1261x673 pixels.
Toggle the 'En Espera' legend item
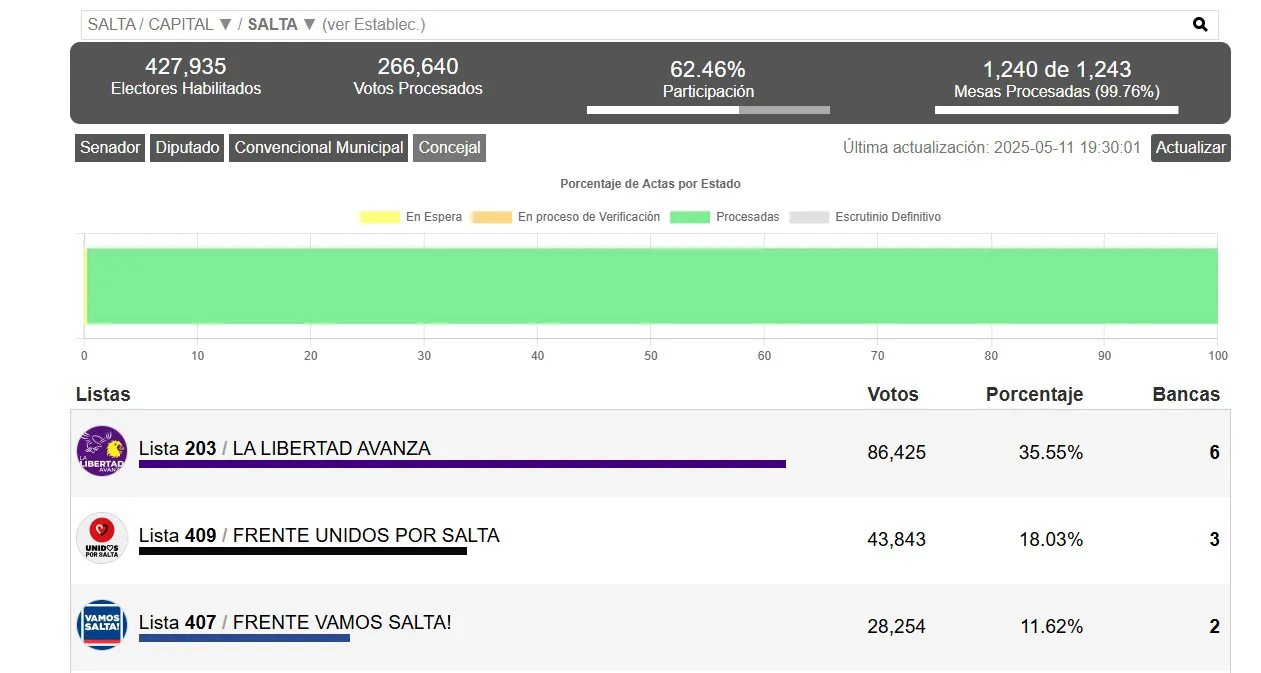point(410,216)
